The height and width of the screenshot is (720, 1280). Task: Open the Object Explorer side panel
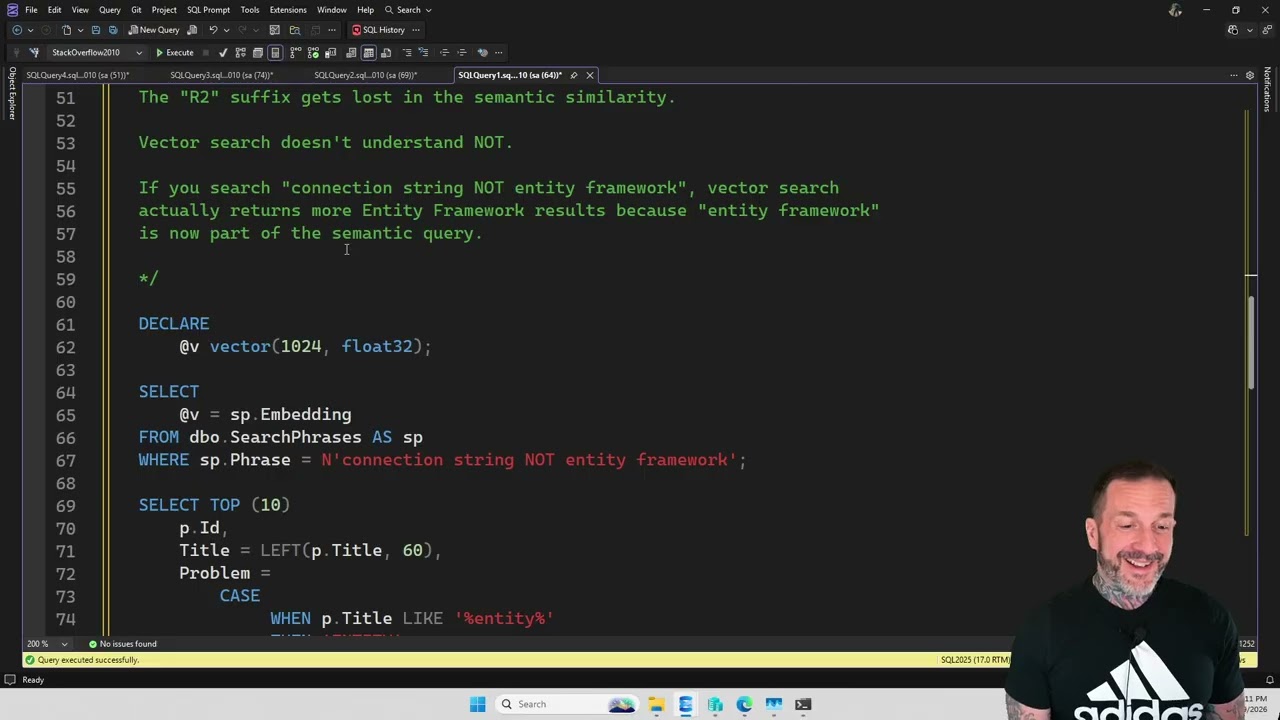(12, 93)
